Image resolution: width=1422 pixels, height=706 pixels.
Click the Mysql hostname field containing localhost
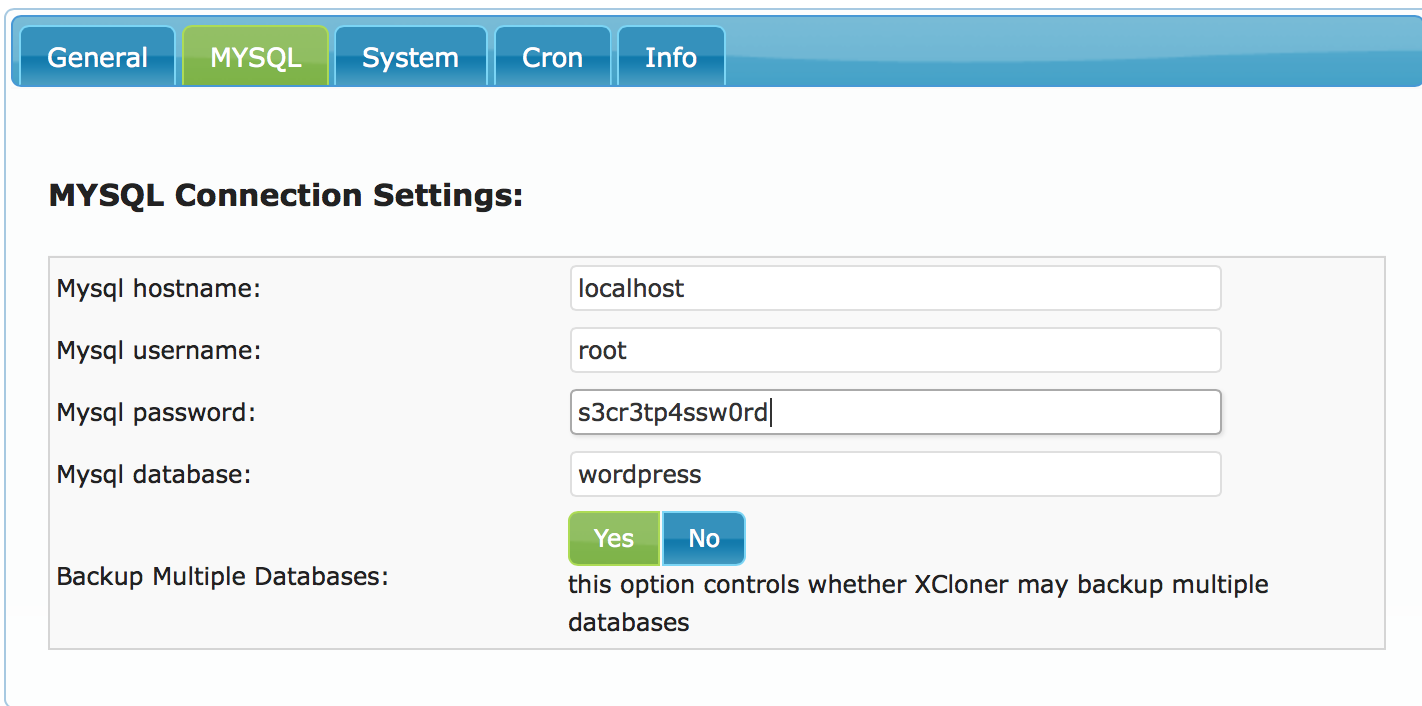click(895, 288)
